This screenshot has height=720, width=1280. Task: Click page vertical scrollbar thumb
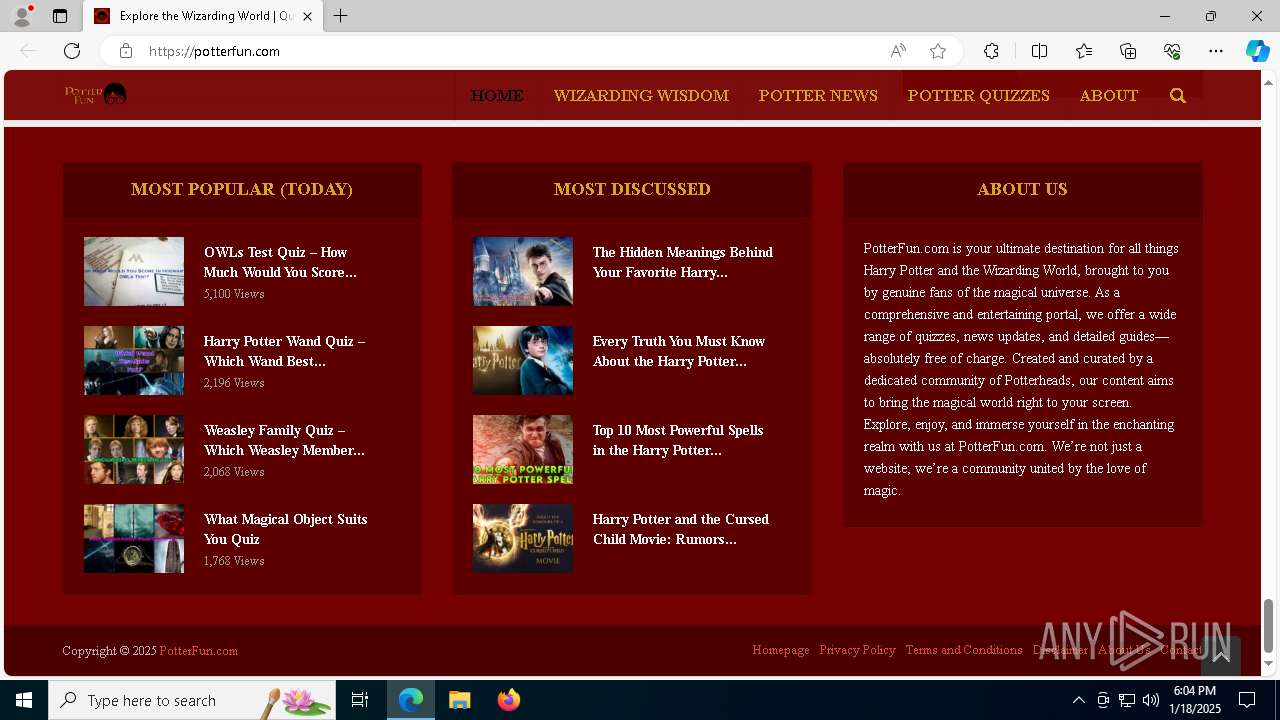pyautogui.click(x=1269, y=625)
